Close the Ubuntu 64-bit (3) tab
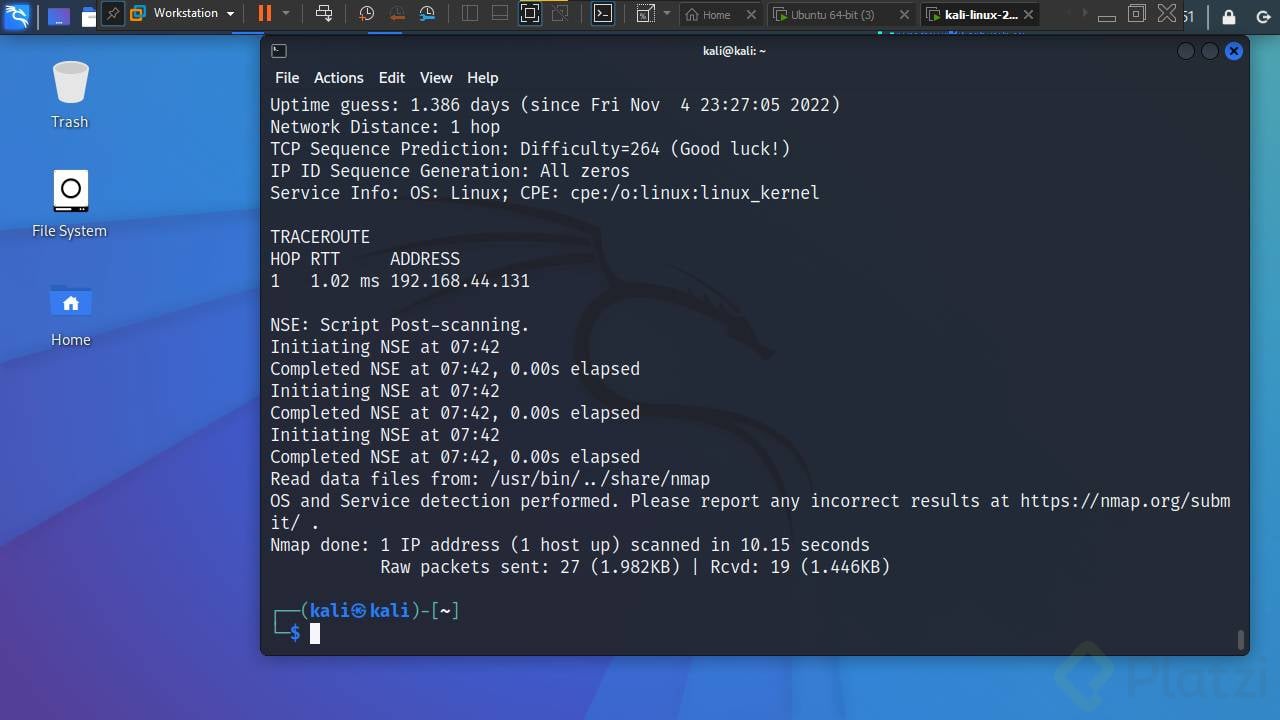1280x720 pixels. coord(904,15)
